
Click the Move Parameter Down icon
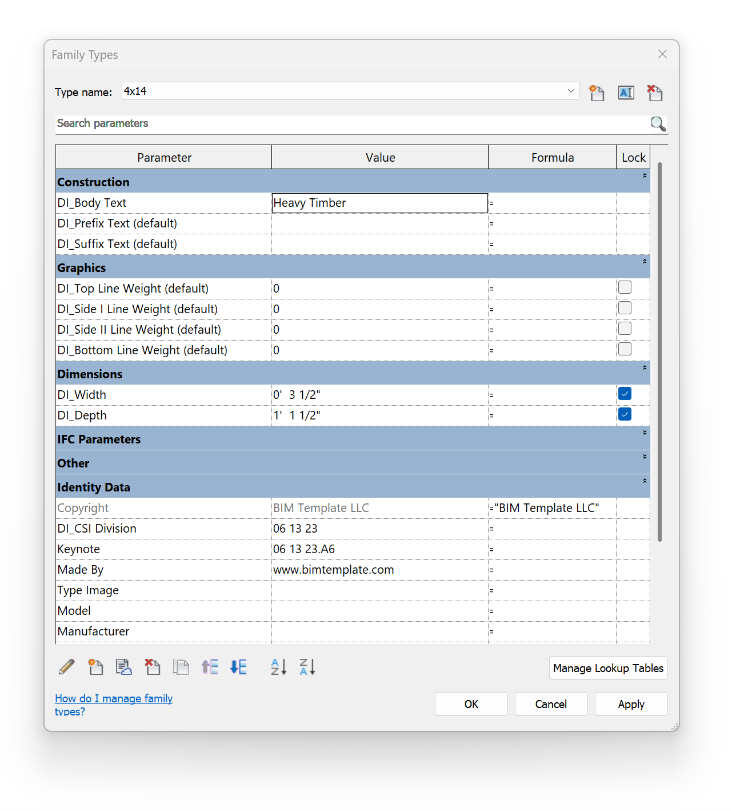point(238,667)
